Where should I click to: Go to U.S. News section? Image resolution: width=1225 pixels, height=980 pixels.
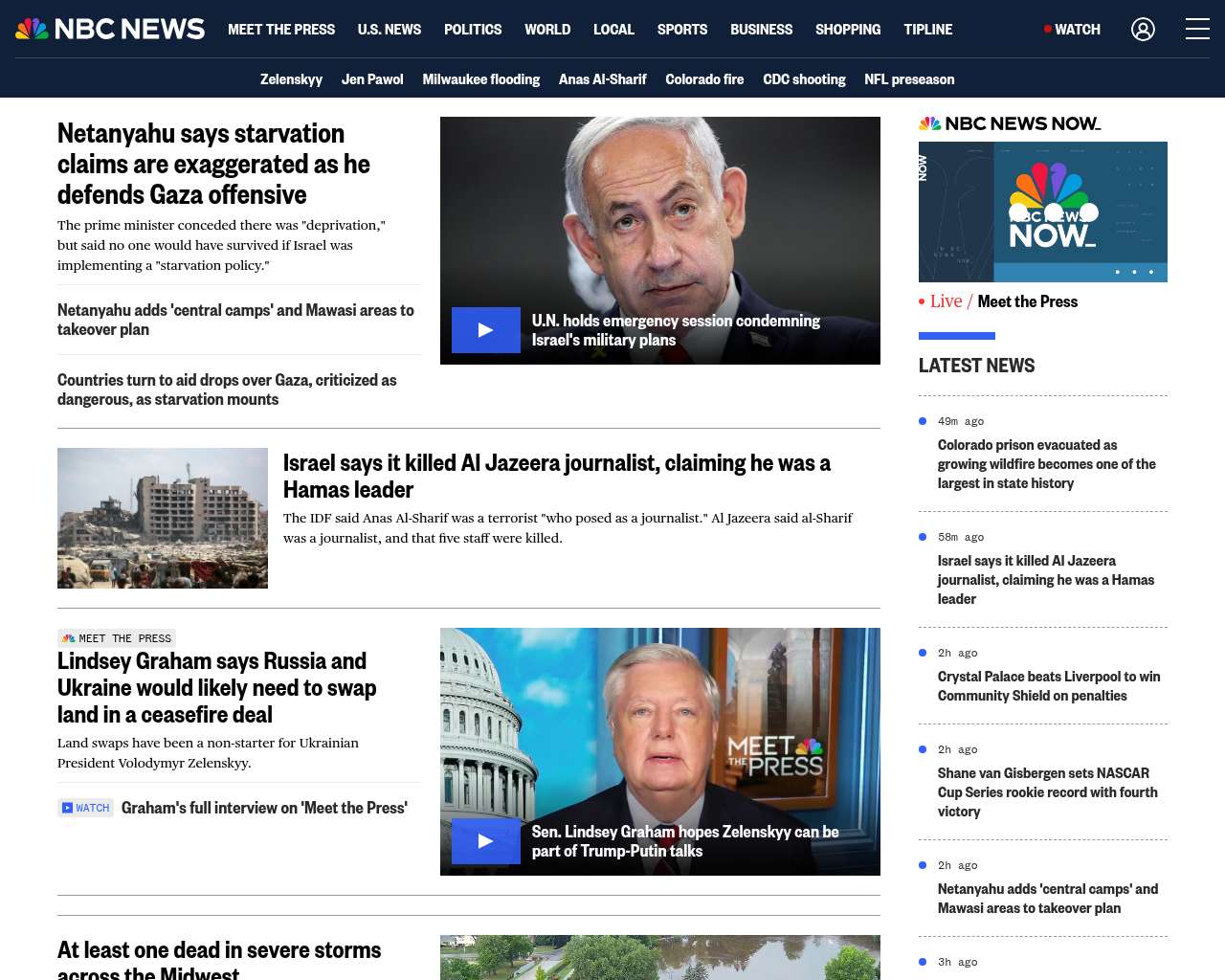click(x=390, y=29)
